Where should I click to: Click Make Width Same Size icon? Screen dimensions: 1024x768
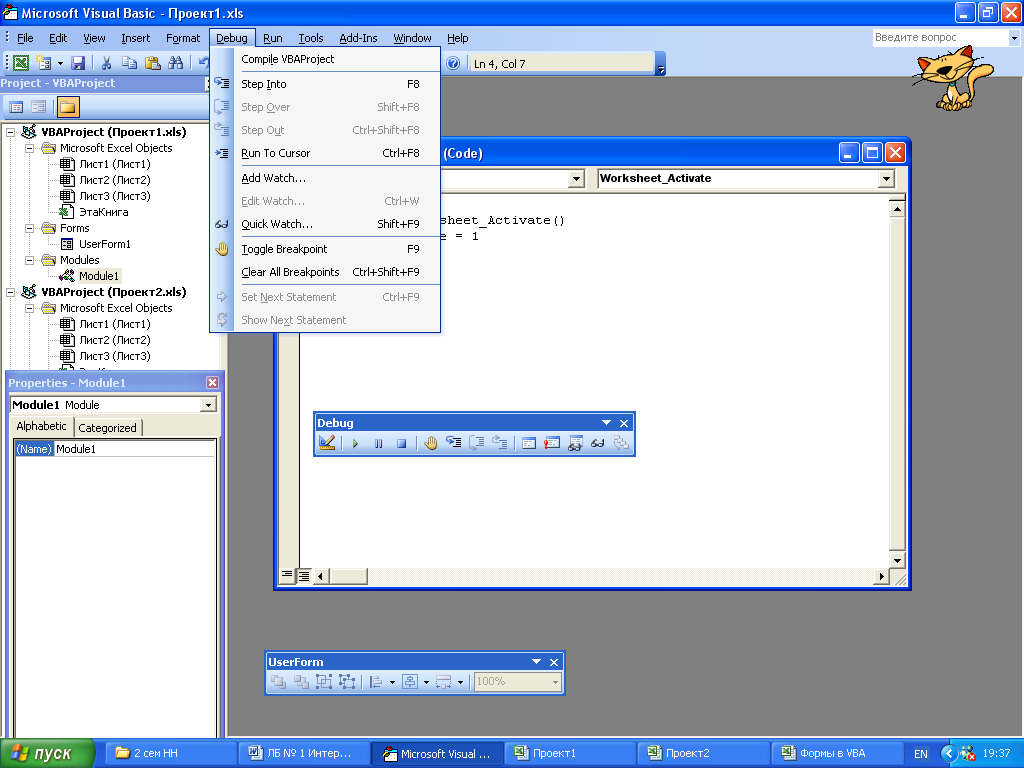(443, 682)
